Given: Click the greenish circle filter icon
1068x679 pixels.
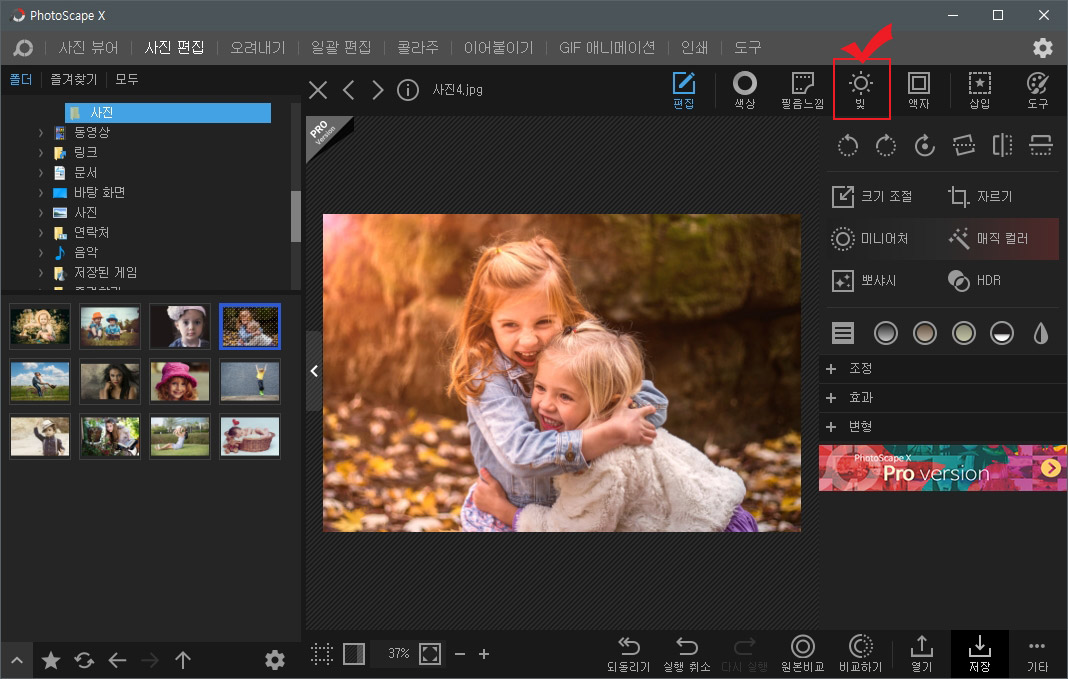Looking at the screenshot, I should click(x=963, y=333).
